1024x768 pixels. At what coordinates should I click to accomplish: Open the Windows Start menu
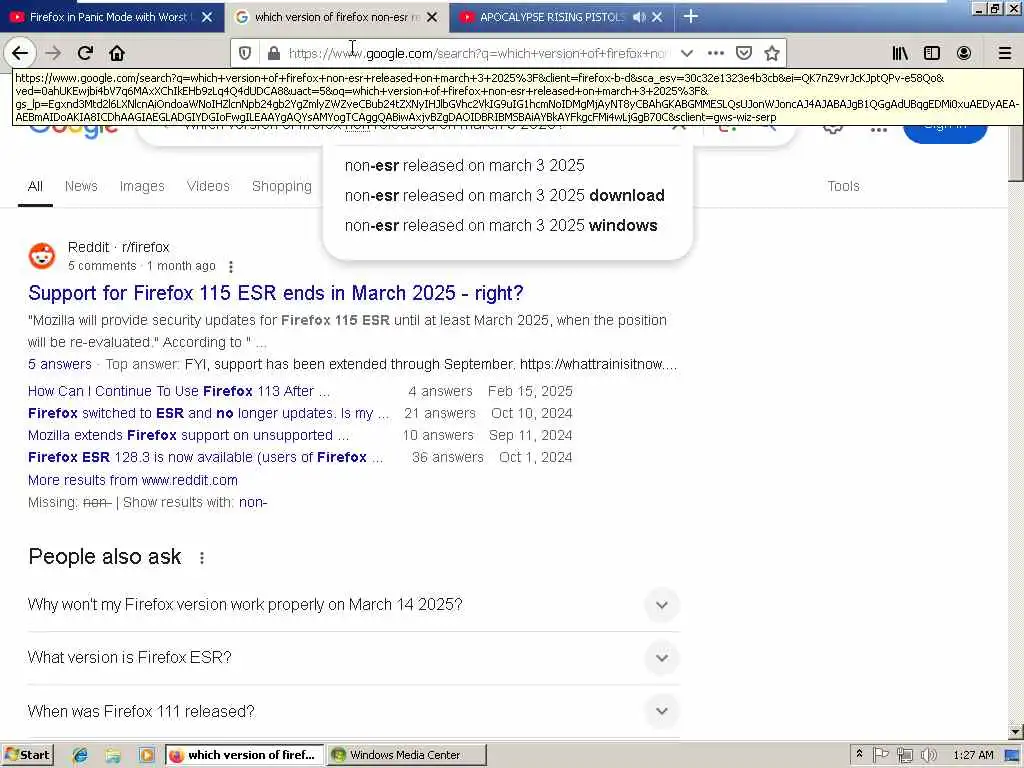(x=27, y=755)
